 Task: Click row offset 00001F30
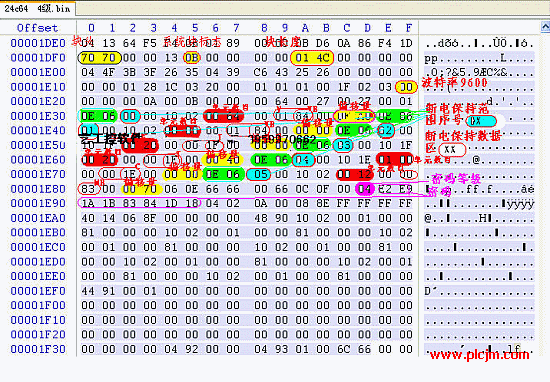[38, 349]
